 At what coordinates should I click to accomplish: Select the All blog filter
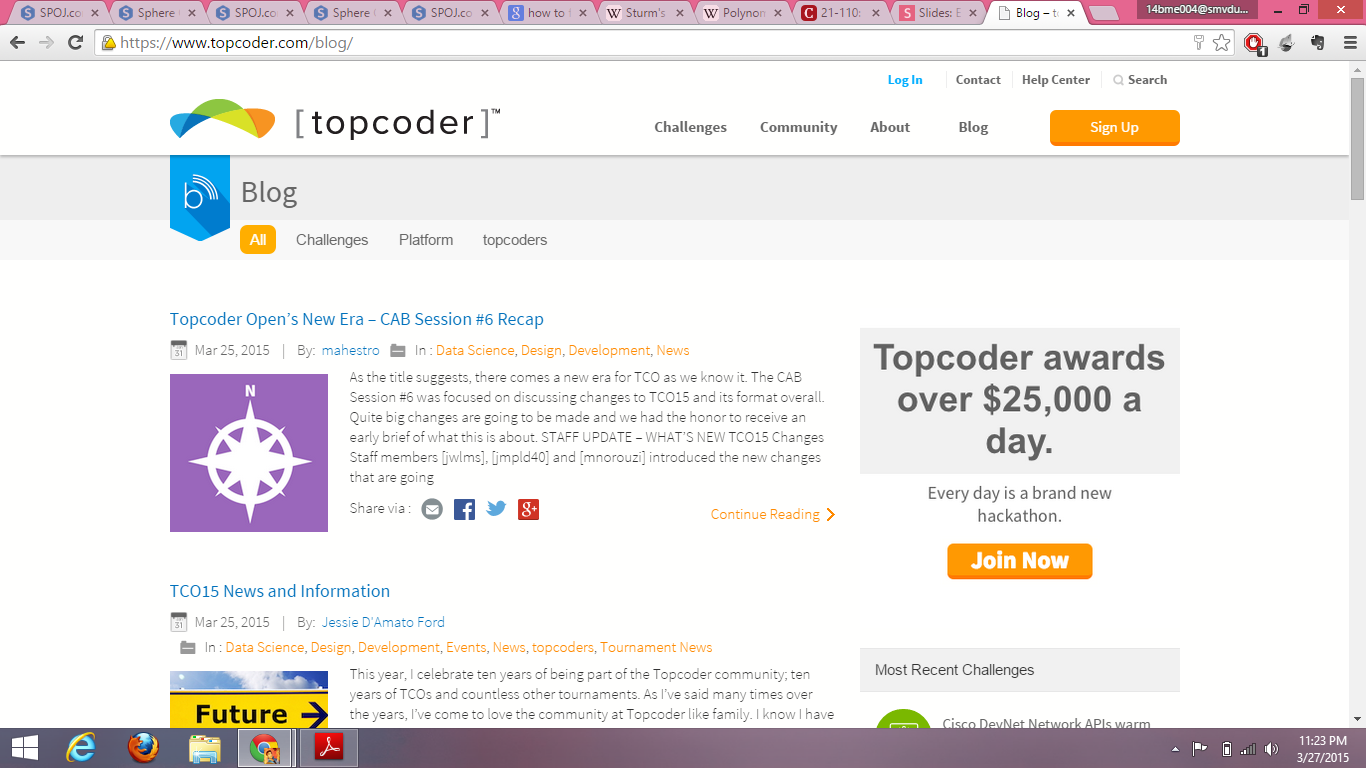click(x=258, y=240)
